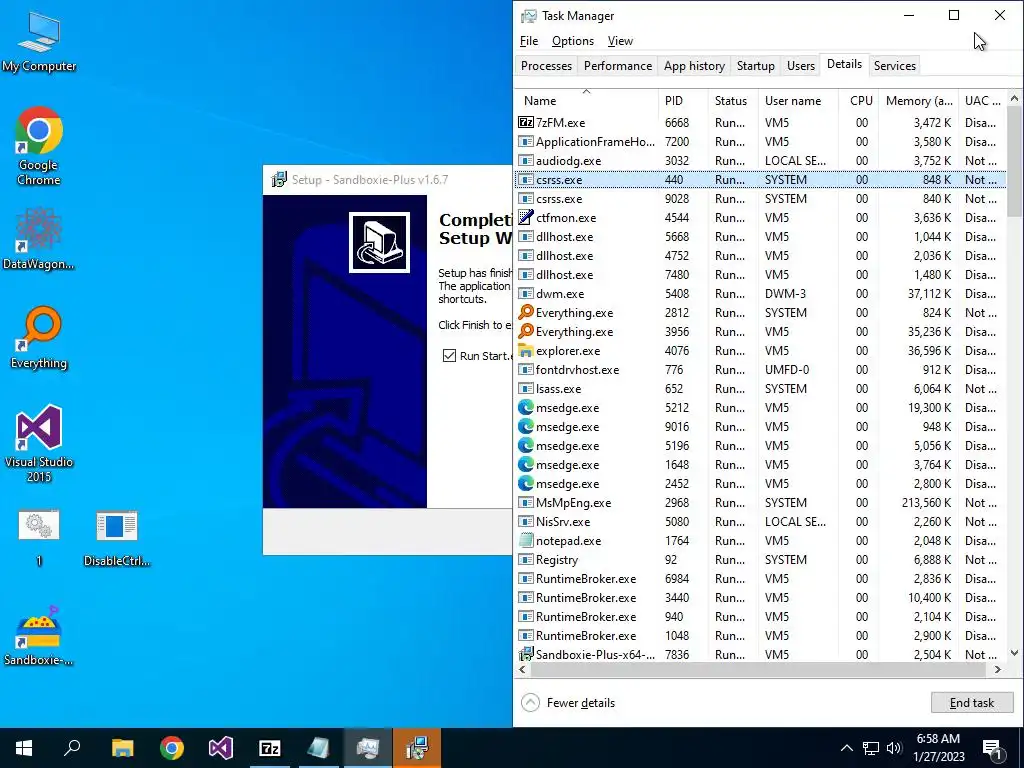Switch to the Processes tab
Screen dimensions: 1024x768
pos(546,65)
